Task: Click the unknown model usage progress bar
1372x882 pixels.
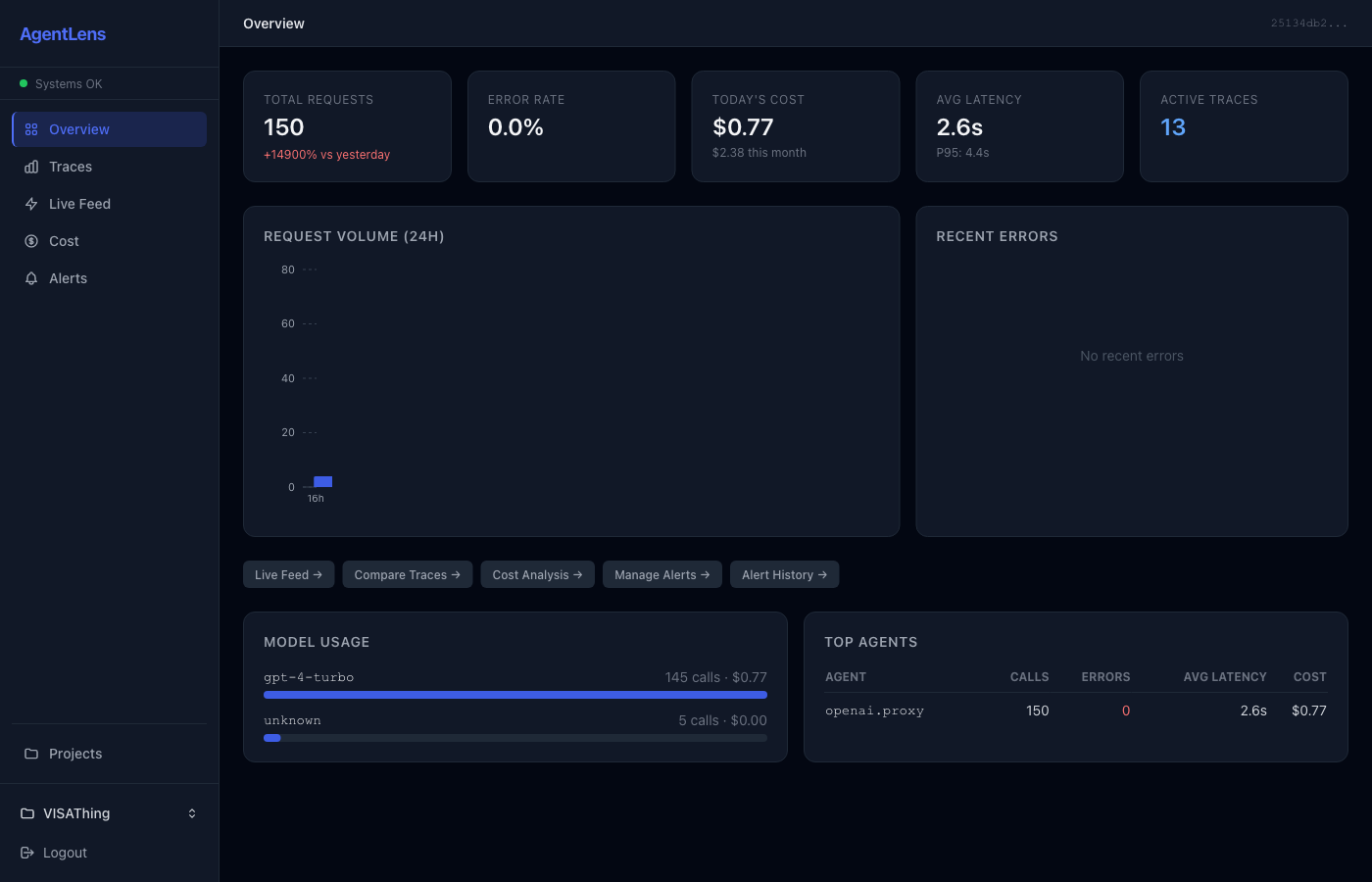Action: point(515,738)
